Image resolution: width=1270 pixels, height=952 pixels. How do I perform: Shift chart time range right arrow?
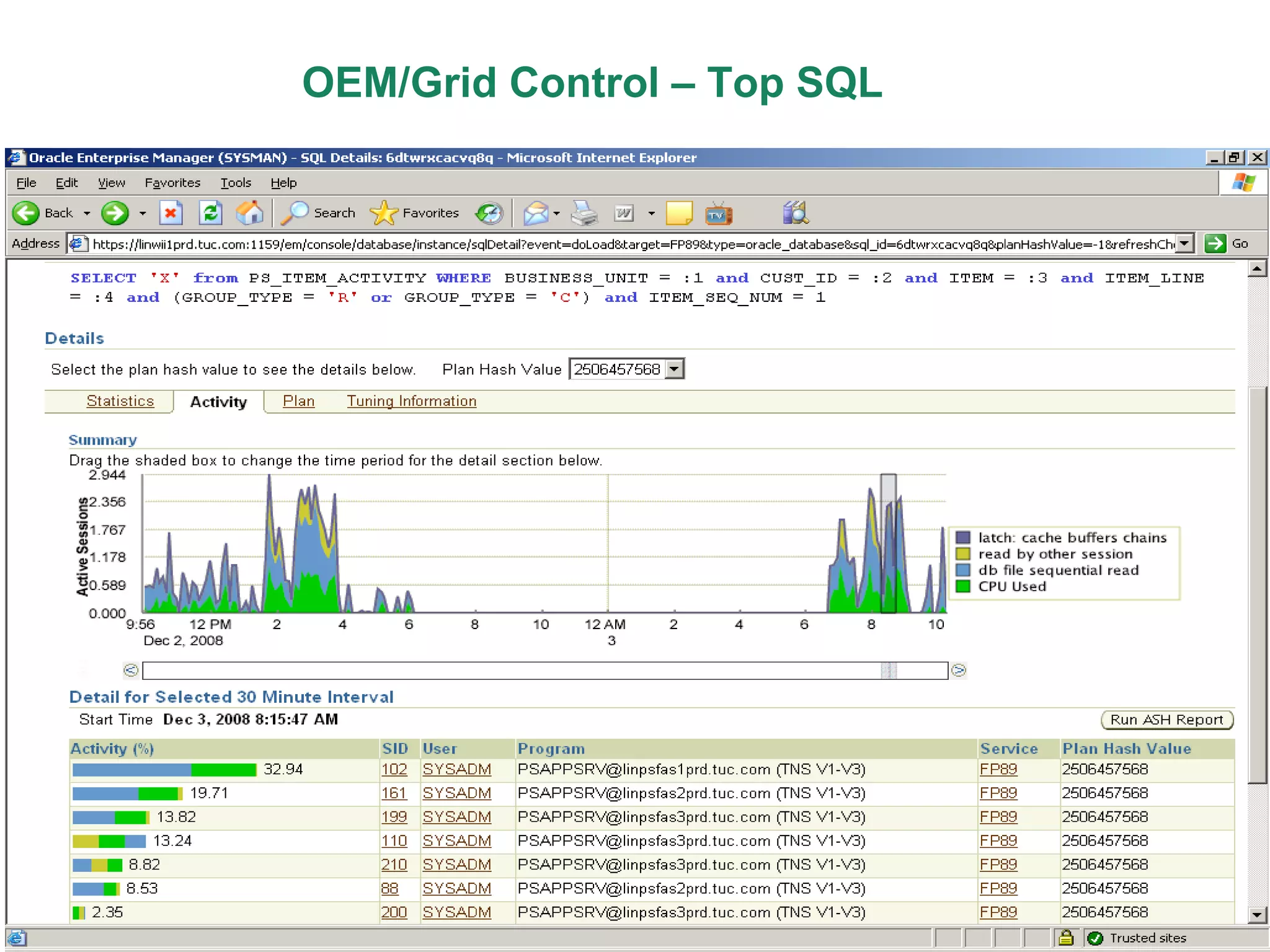(959, 670)
